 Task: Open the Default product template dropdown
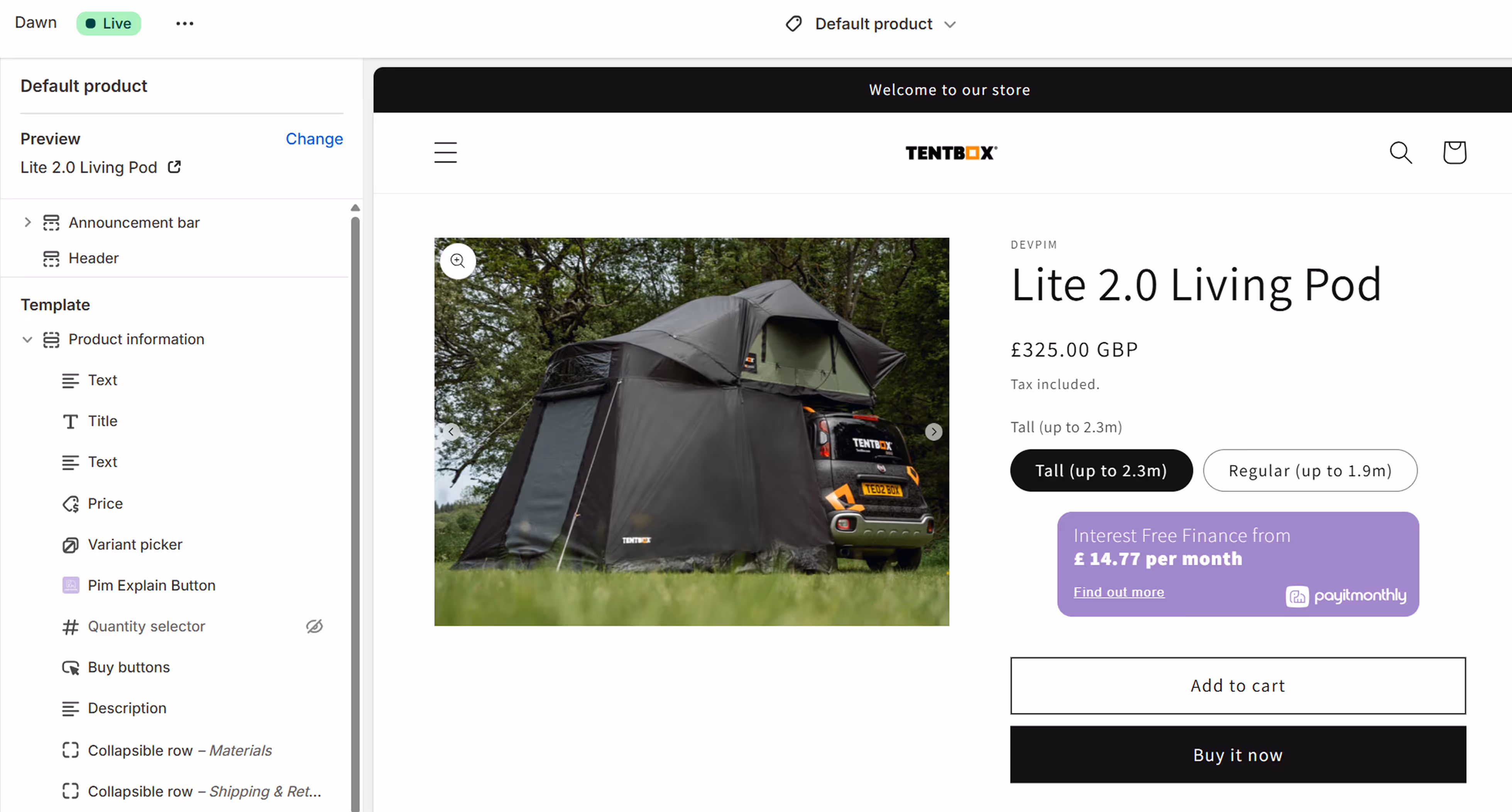coord(872,24)
